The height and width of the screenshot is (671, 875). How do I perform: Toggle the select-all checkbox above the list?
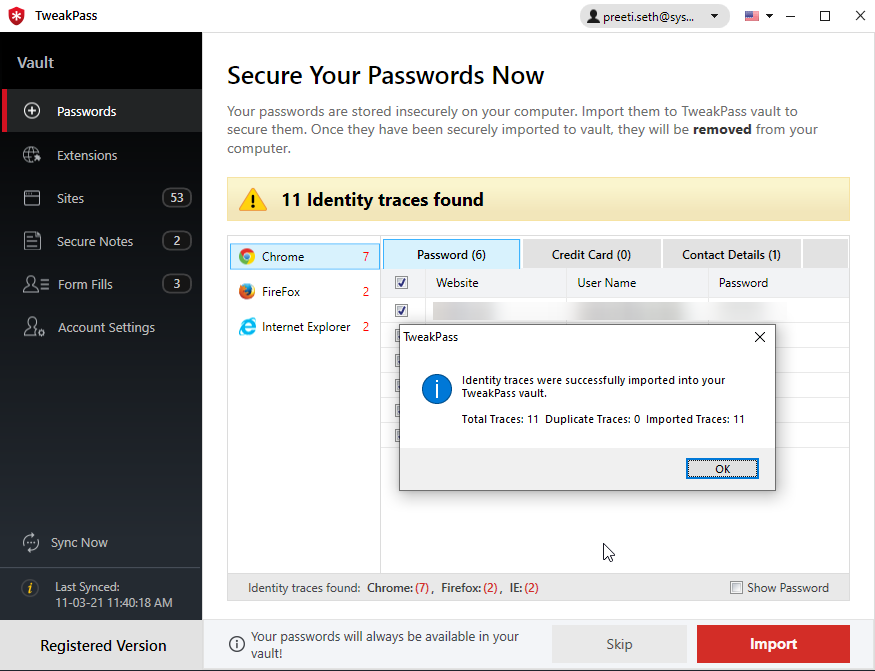click(x=402, y=283)
